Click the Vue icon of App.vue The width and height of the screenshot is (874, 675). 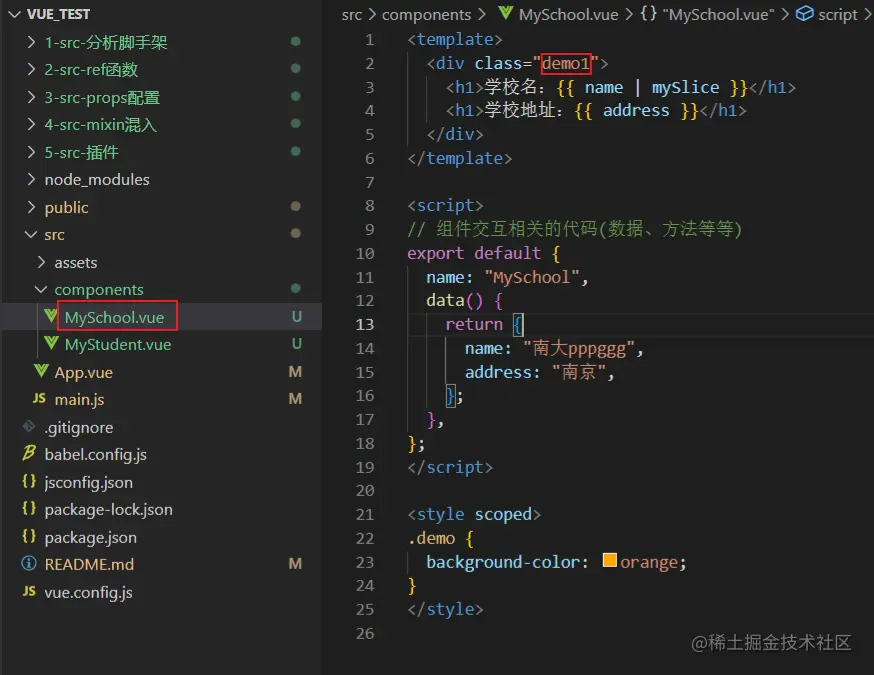41,371
